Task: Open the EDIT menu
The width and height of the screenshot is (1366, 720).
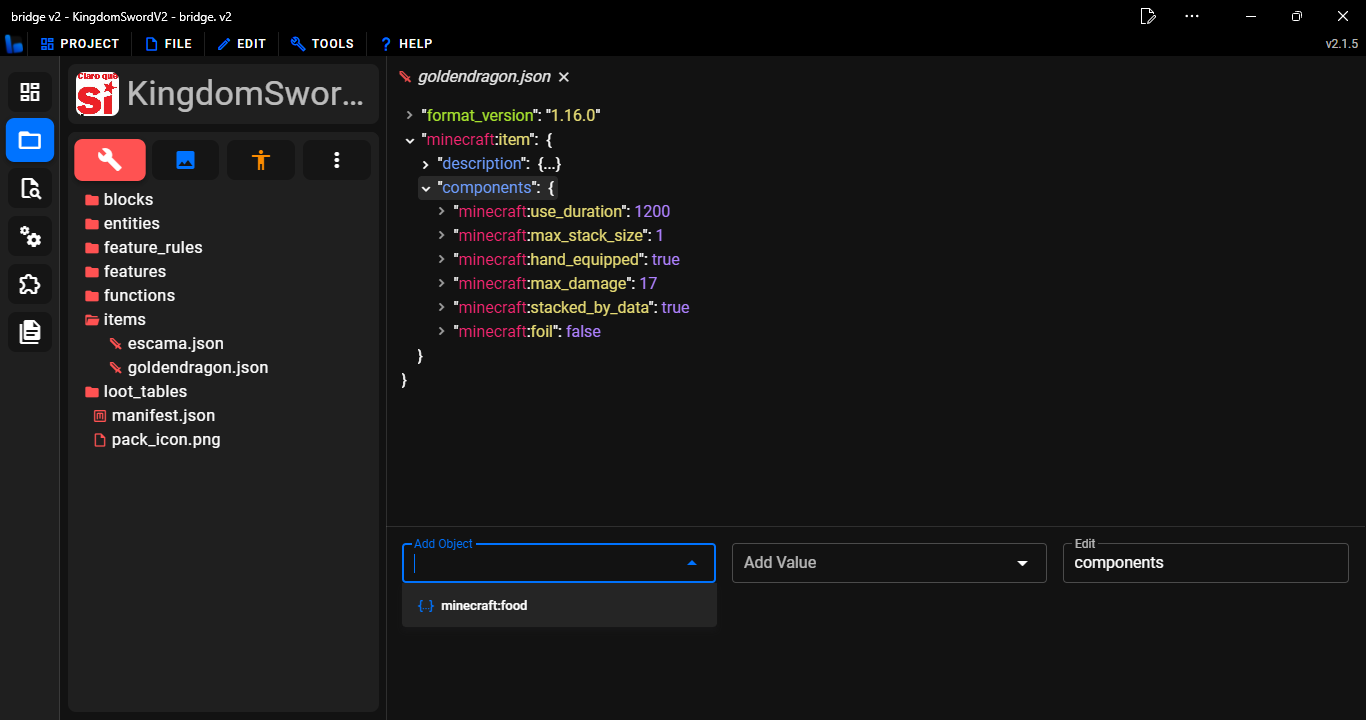Action: (x=241, y=43)
